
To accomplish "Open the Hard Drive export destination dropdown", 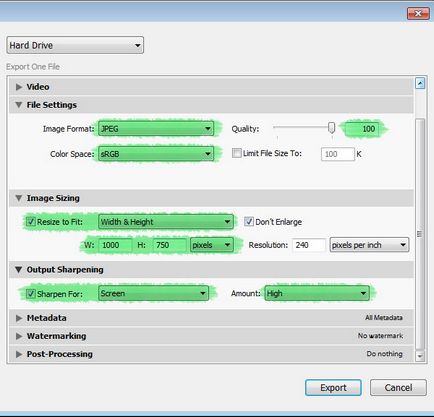I will [x=75, y=45].
